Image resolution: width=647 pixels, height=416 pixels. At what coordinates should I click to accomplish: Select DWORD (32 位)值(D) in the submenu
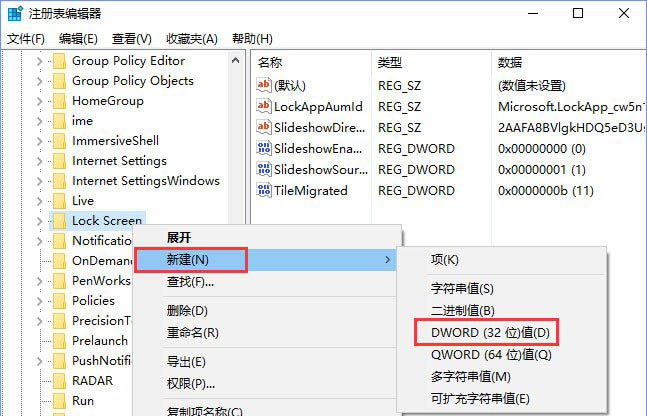502,333
